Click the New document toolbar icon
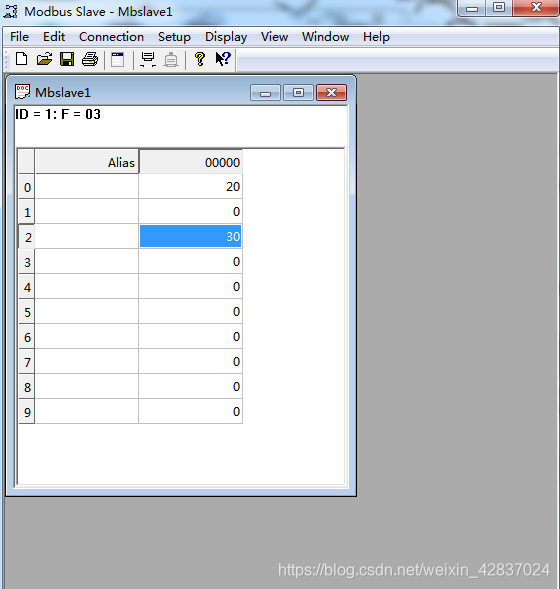This screenshot has width=560, height=589. click(x=21, y=59)
